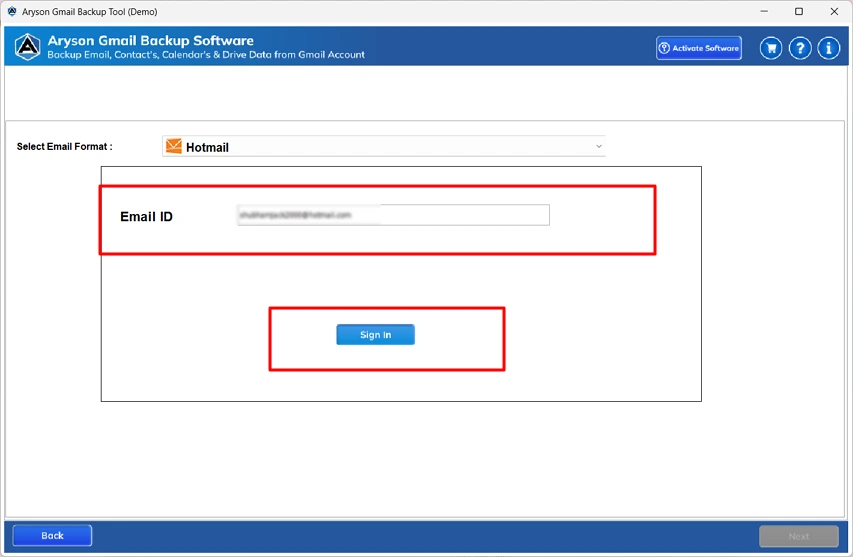Click the Aryson Gmail Backup Software heading
853x557 pixels.
tap(151, 41)
